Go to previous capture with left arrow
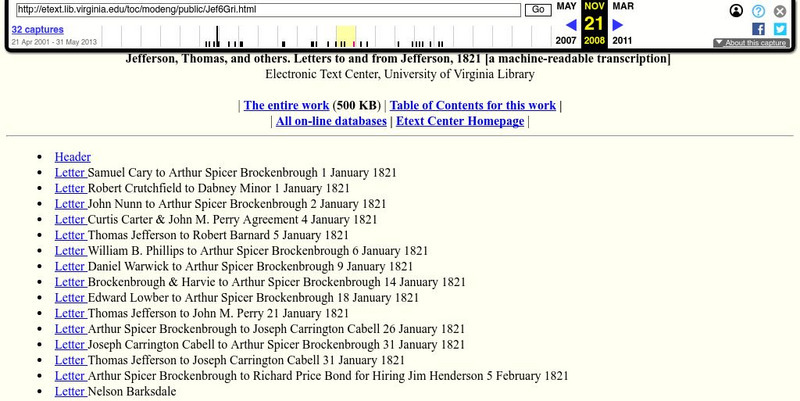800x401 pixels. (x=571, y=24)
